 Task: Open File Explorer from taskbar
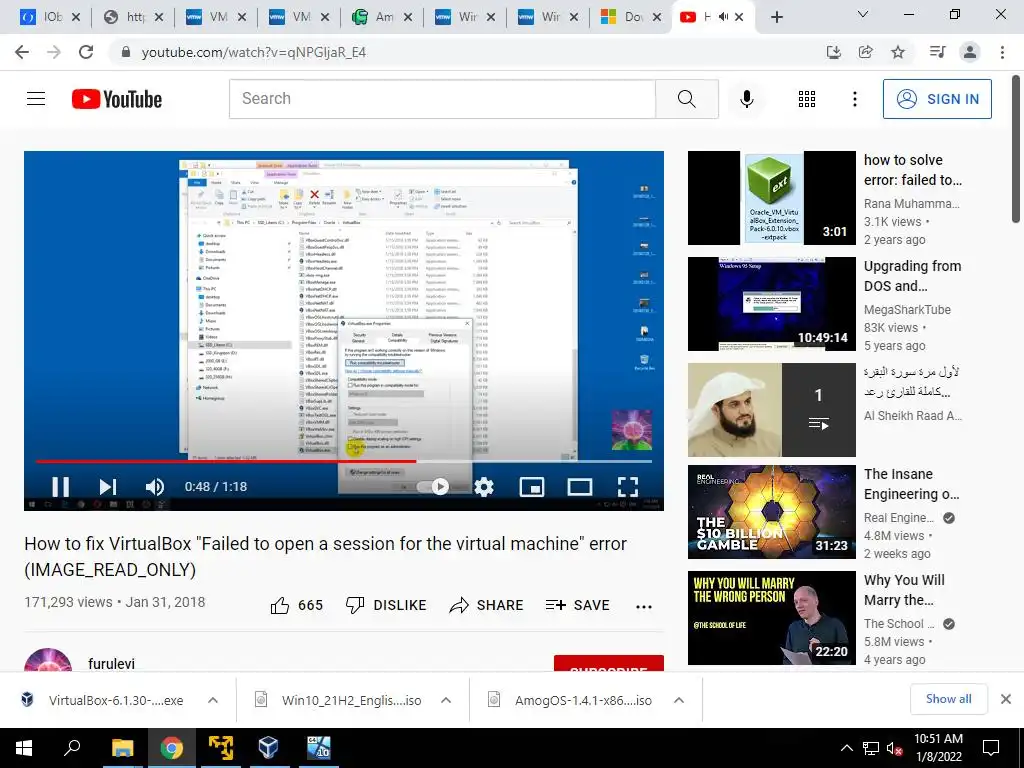[x=122, y=748]
